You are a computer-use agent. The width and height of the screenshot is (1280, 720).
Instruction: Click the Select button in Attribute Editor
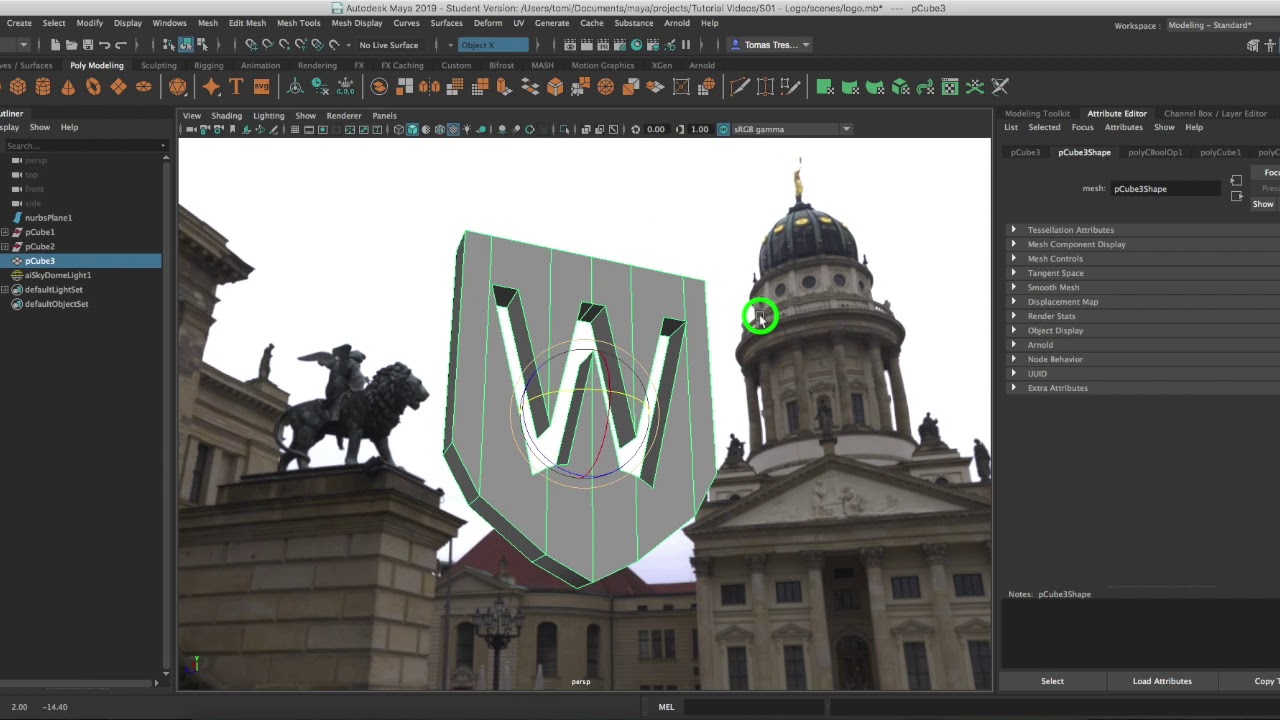pyautogui.click(x=1052, y=681)
